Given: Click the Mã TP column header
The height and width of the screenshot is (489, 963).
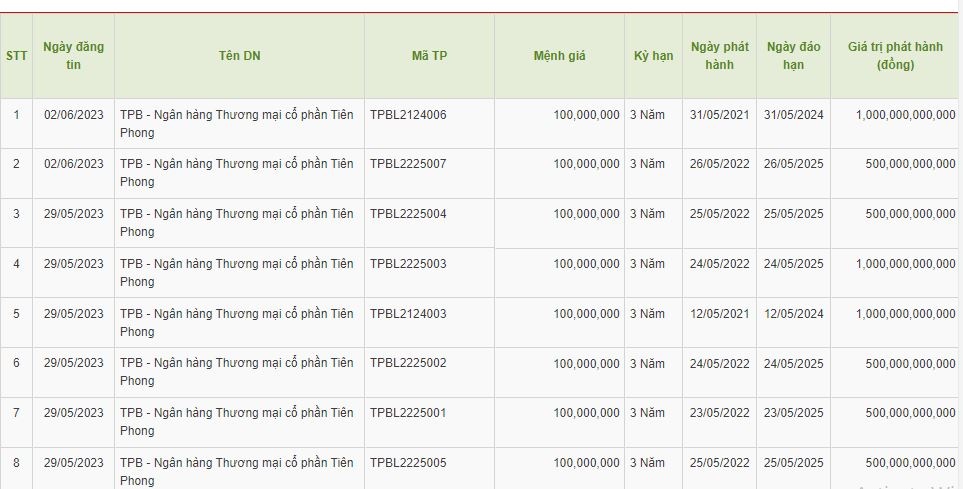Looking at the screenshot, I should tap(429, 56).
